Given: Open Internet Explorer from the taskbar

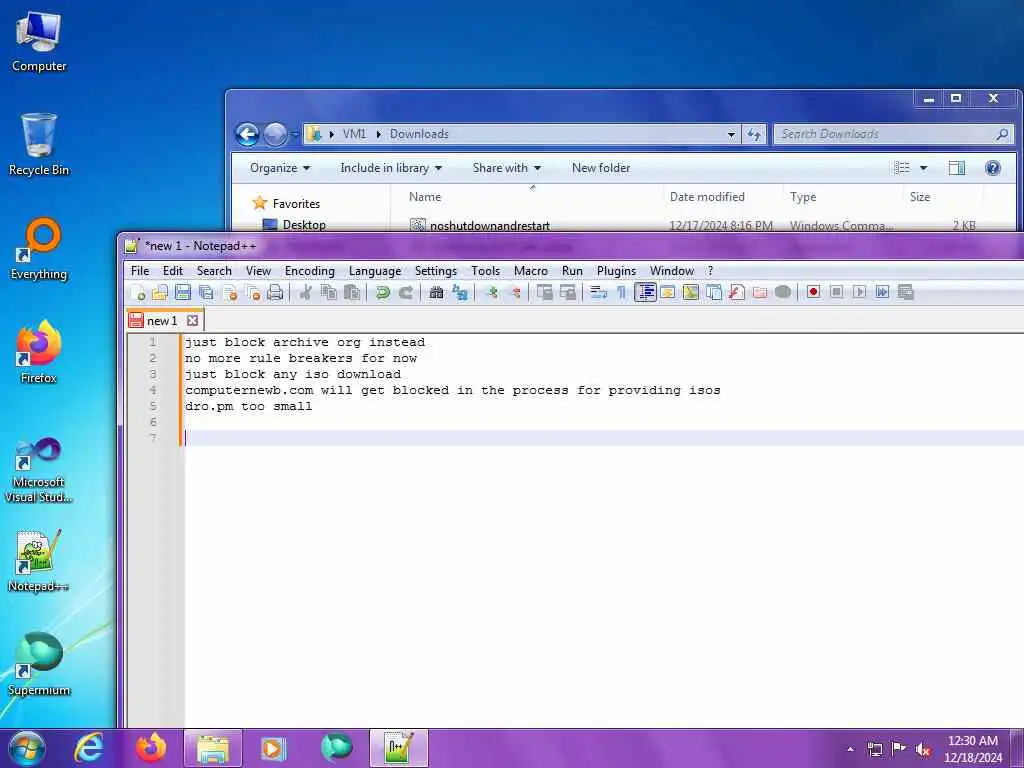Looking at the screenshot, I should coord(89,748).
